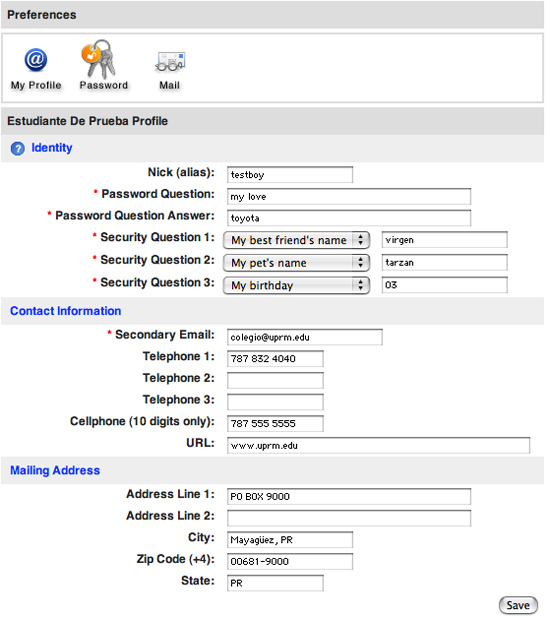Screen dimensions: 550x618
Task: Click the Identity help question-mark icon
Action: pos(18,149)
